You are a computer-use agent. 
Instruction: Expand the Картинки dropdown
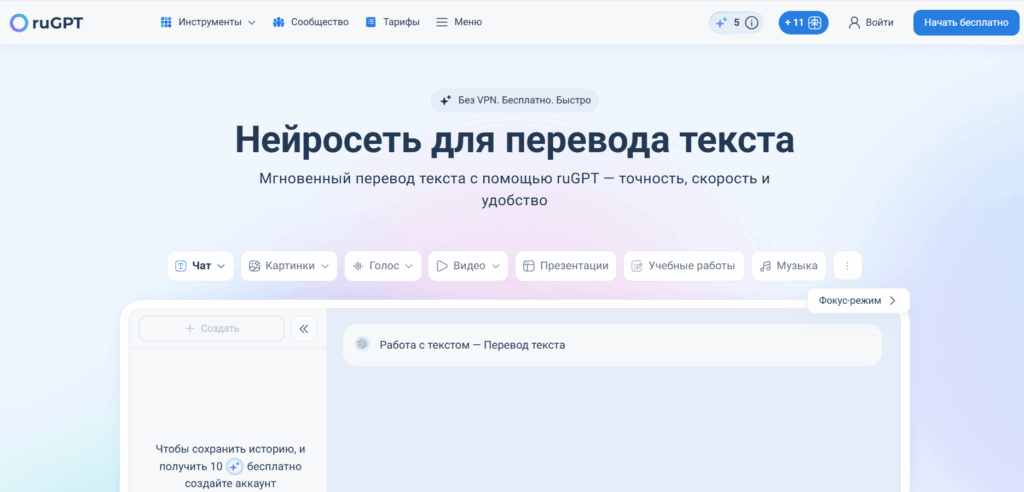(289, 266)
